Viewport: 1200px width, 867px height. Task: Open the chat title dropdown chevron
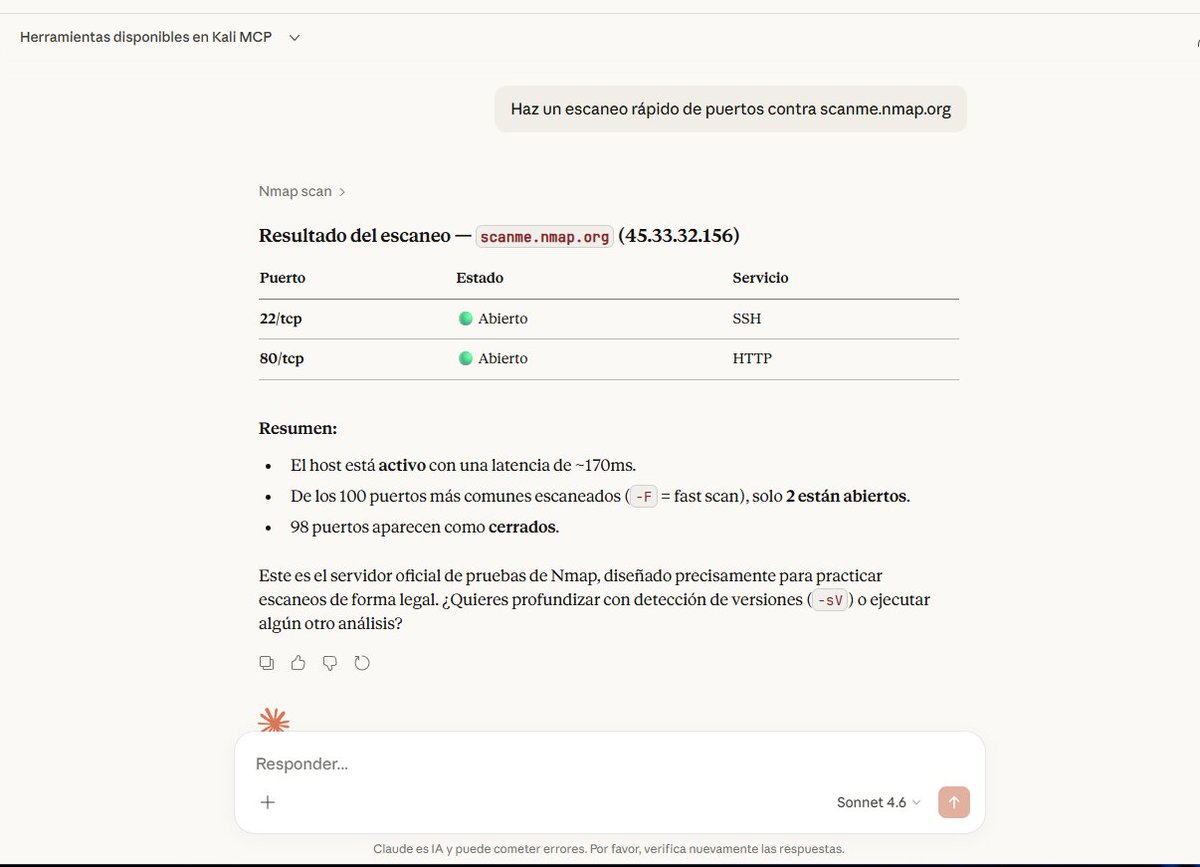[294, 38]
